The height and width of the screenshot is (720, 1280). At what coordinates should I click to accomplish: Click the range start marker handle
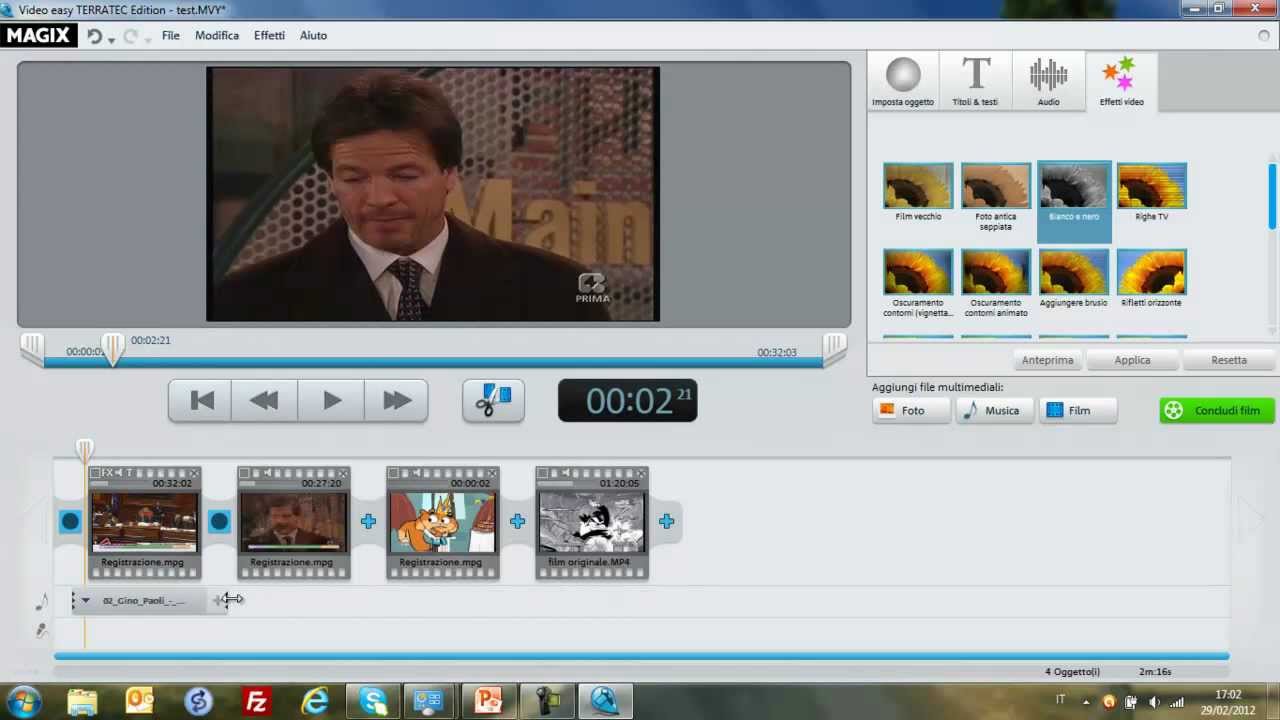[x=33, y=348]
